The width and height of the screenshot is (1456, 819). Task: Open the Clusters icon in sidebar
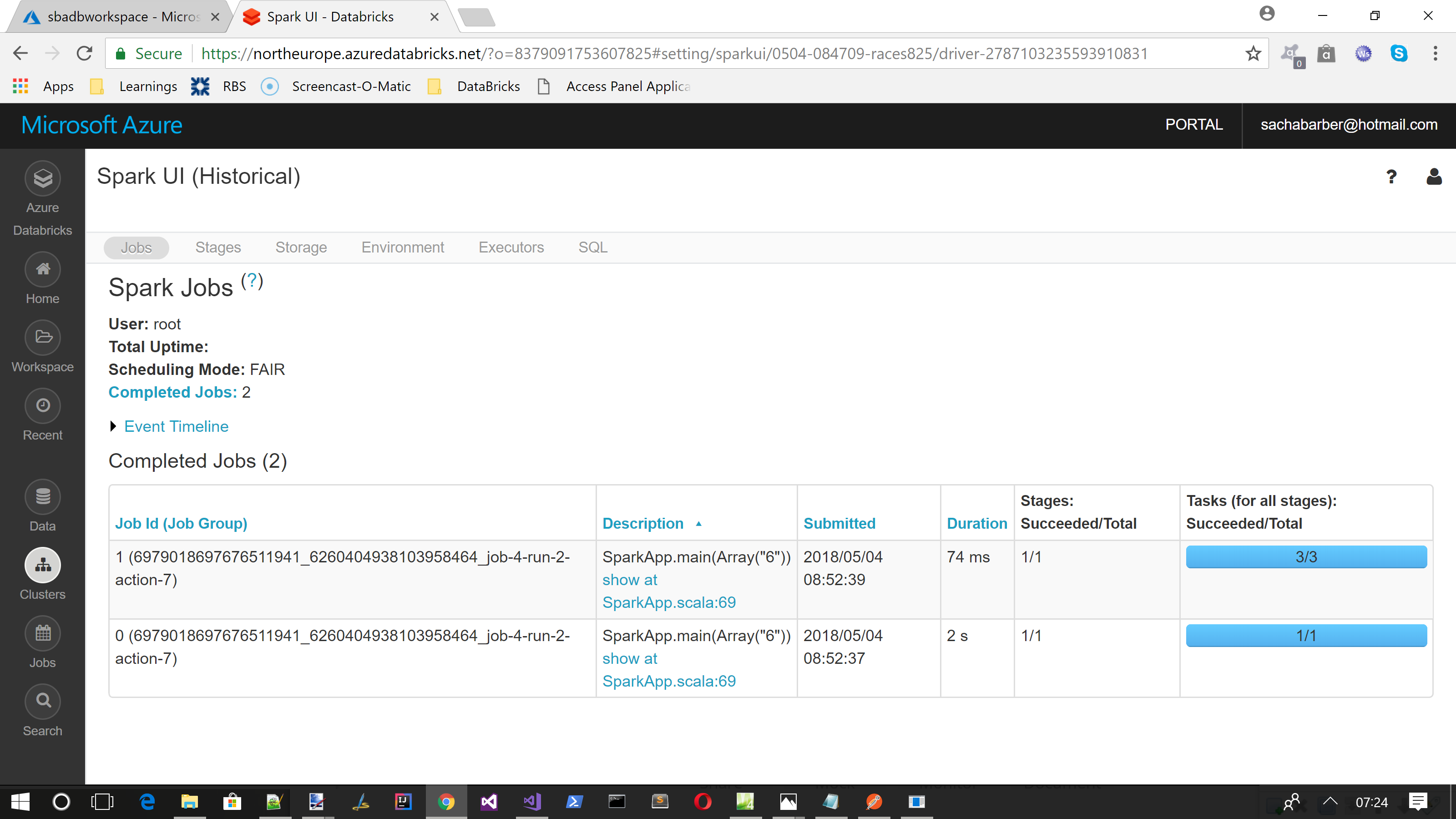43,565
